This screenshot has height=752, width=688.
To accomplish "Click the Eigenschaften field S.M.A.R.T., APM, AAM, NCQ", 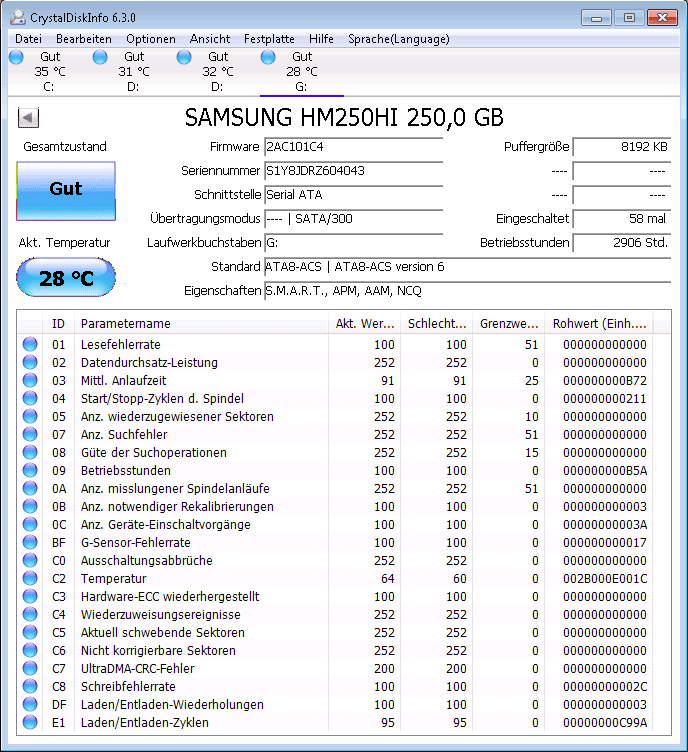I will (467, 291).
